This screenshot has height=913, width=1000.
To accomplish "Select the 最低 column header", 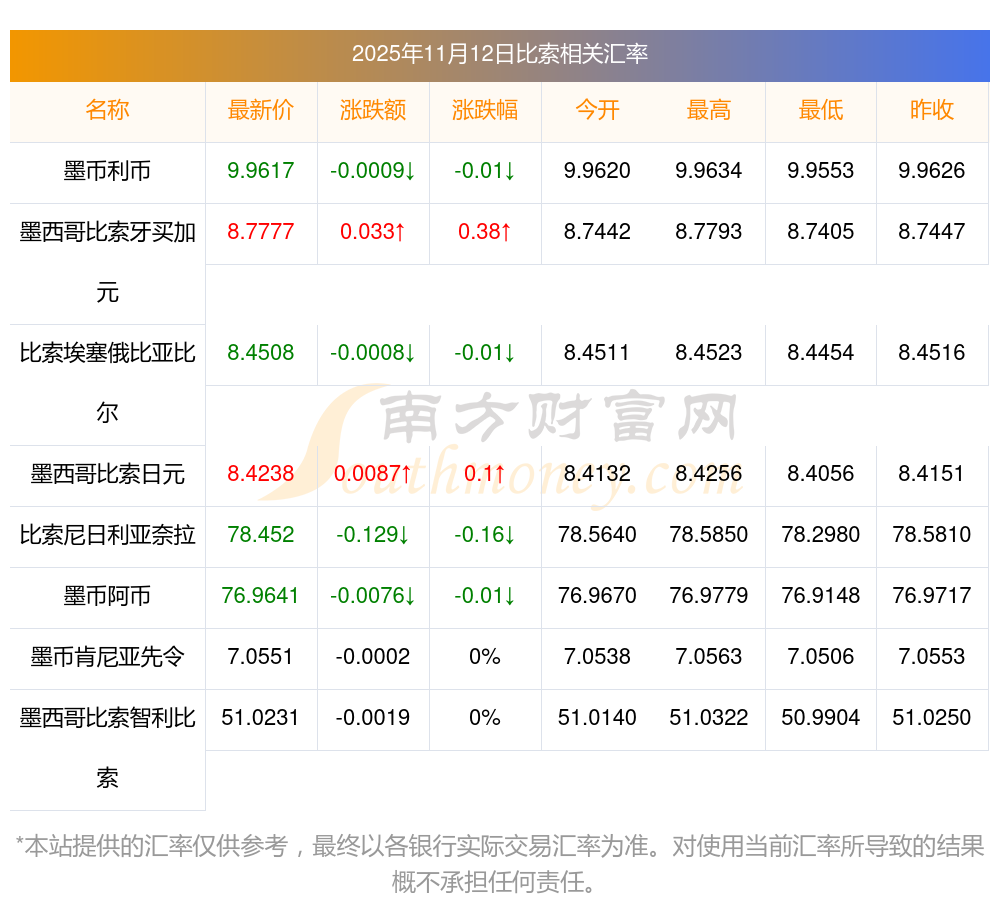I will pos(821,110).
